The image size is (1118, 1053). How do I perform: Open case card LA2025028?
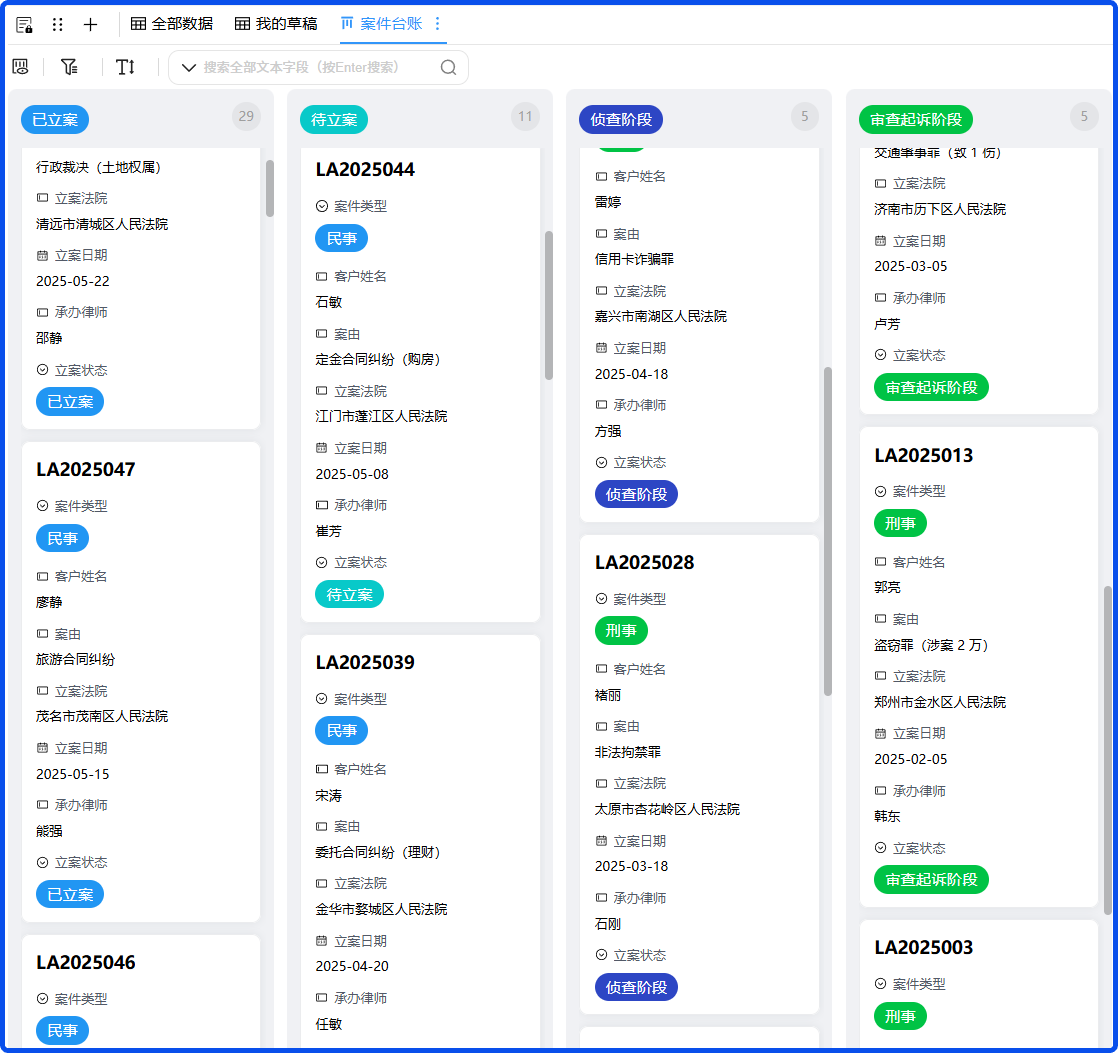pyautogui.click(x=644, y=563)
